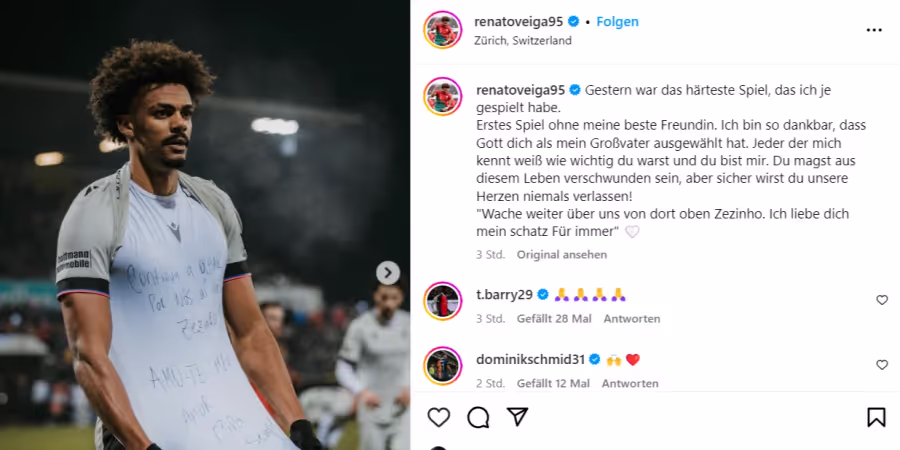Viewport: 900px width, 450px height.
Task: Share the post via paper plane icon
Action: pos(517,417)
